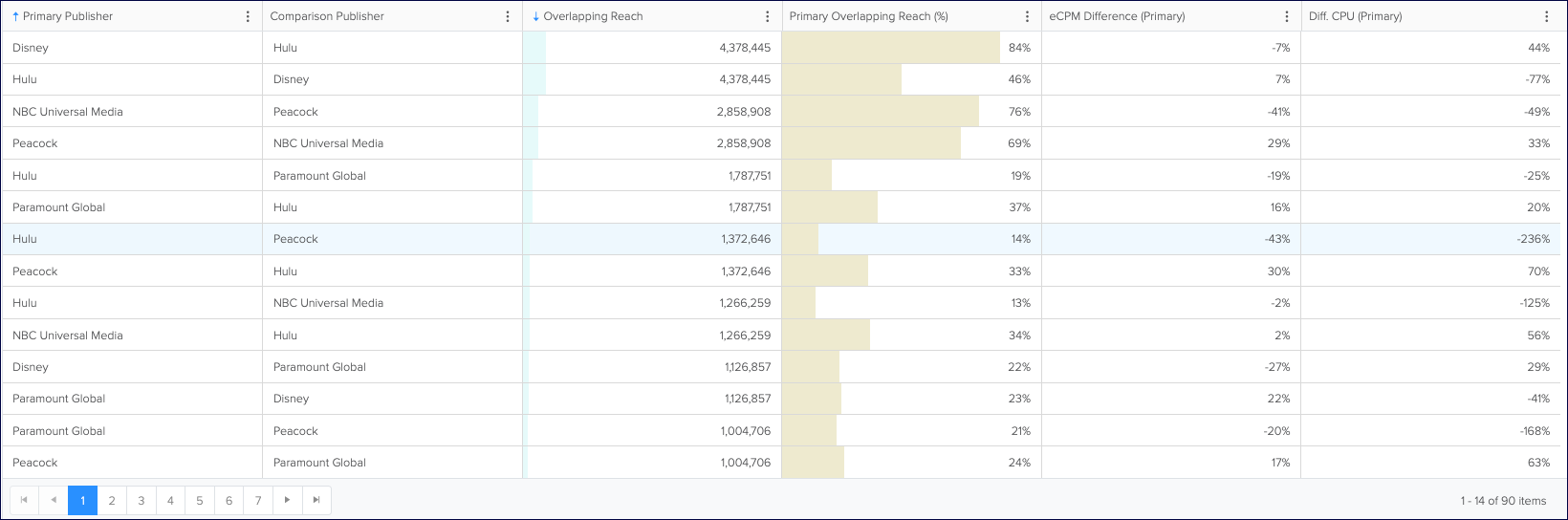Click the 14% overlapping reach value
This screenshot has width=1568, height=520.
tap(1021, 239)
